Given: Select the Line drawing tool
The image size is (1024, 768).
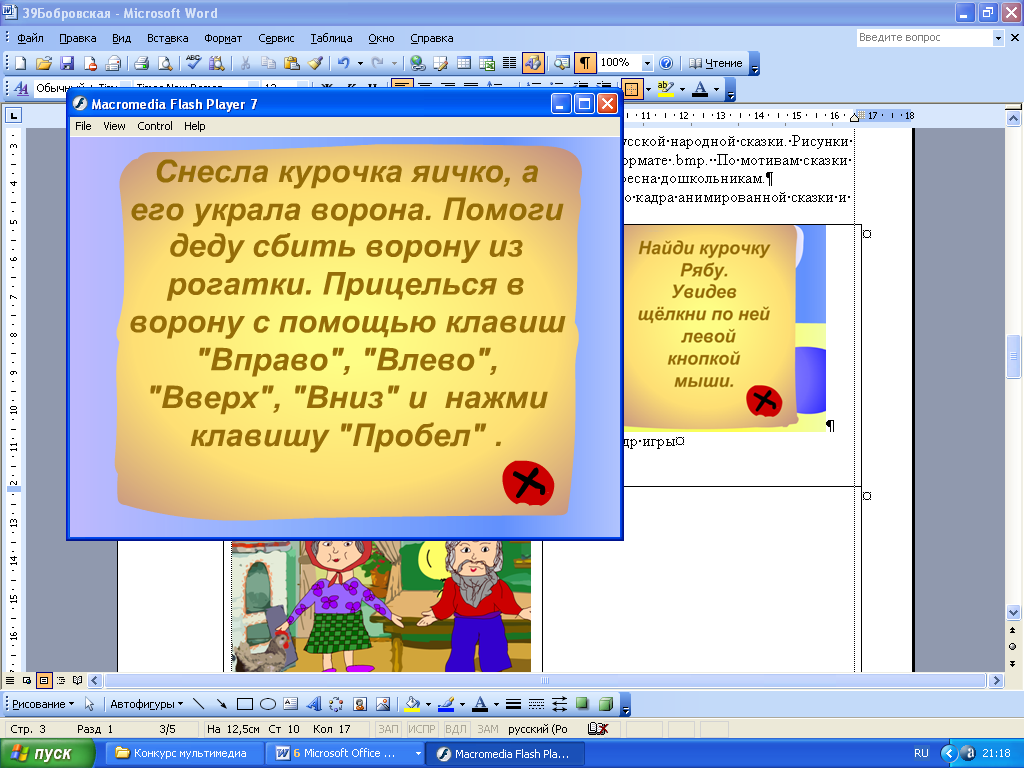Looking at the screenshot, I should coord(199,704).
